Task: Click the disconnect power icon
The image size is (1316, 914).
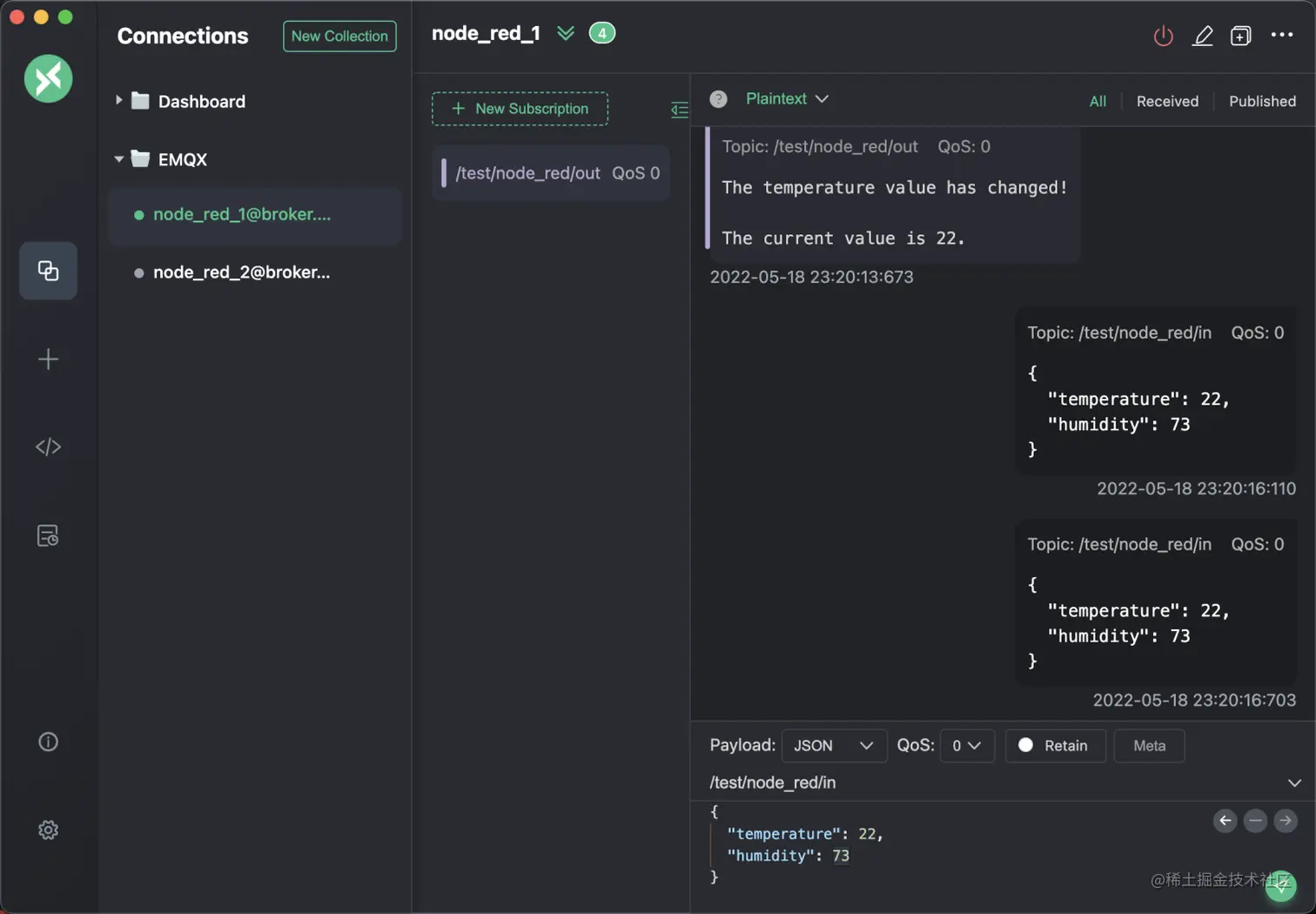Action: click(1163, 36)
